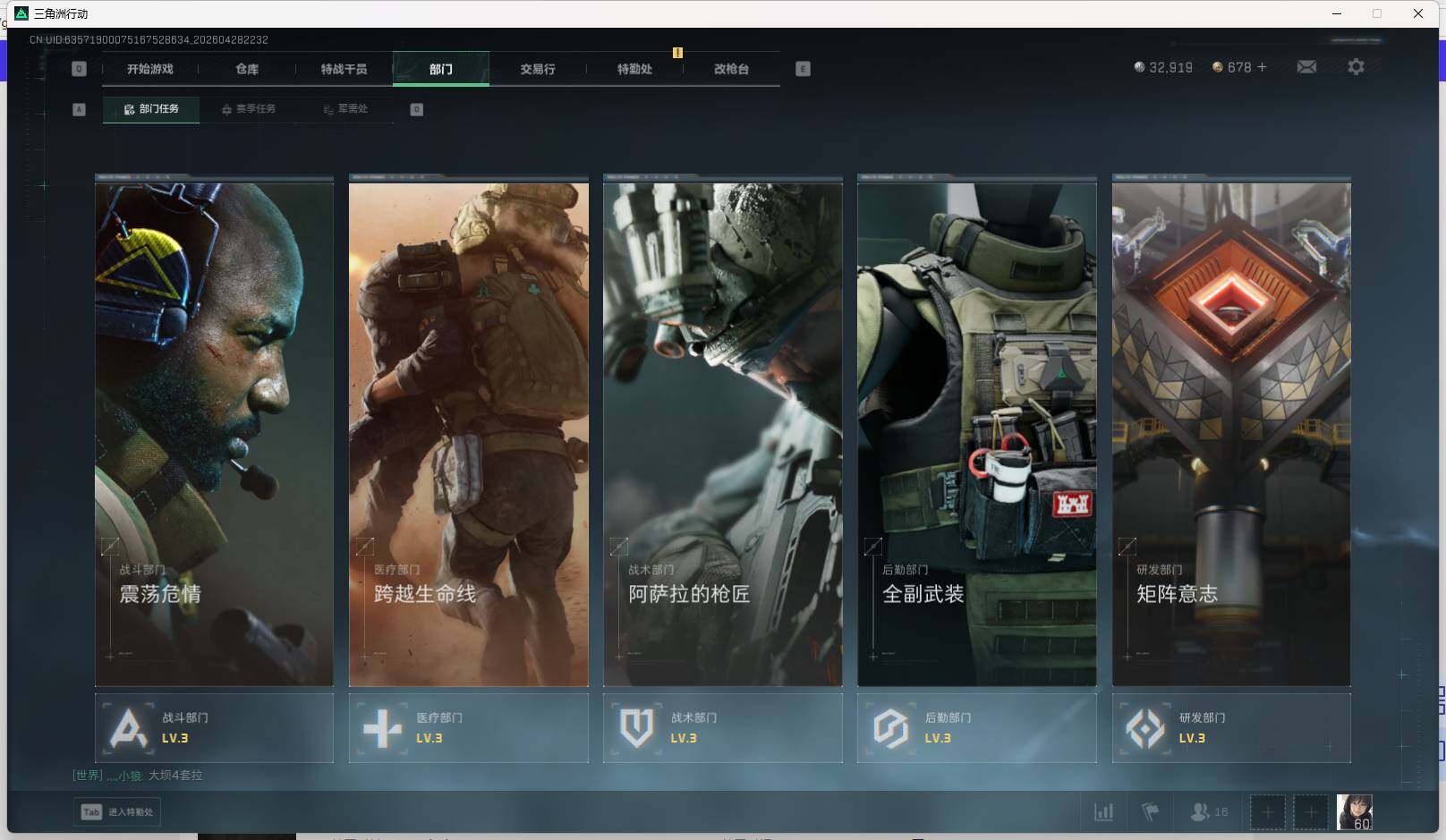Open the friends list icon showing 16
This screenshot has height=840, width=1446.
[x=1209, y=812]
